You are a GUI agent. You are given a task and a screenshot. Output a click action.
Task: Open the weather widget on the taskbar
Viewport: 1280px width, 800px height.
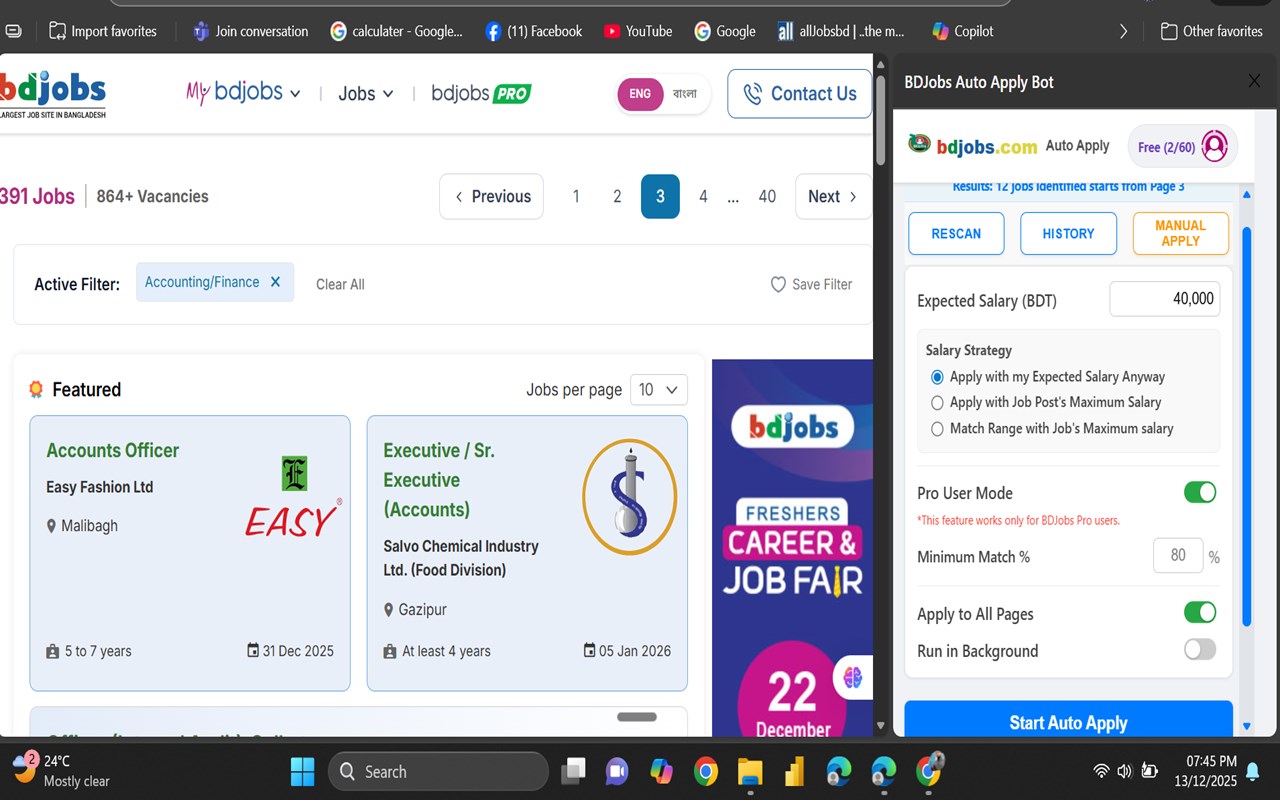(x=62, y=771)
